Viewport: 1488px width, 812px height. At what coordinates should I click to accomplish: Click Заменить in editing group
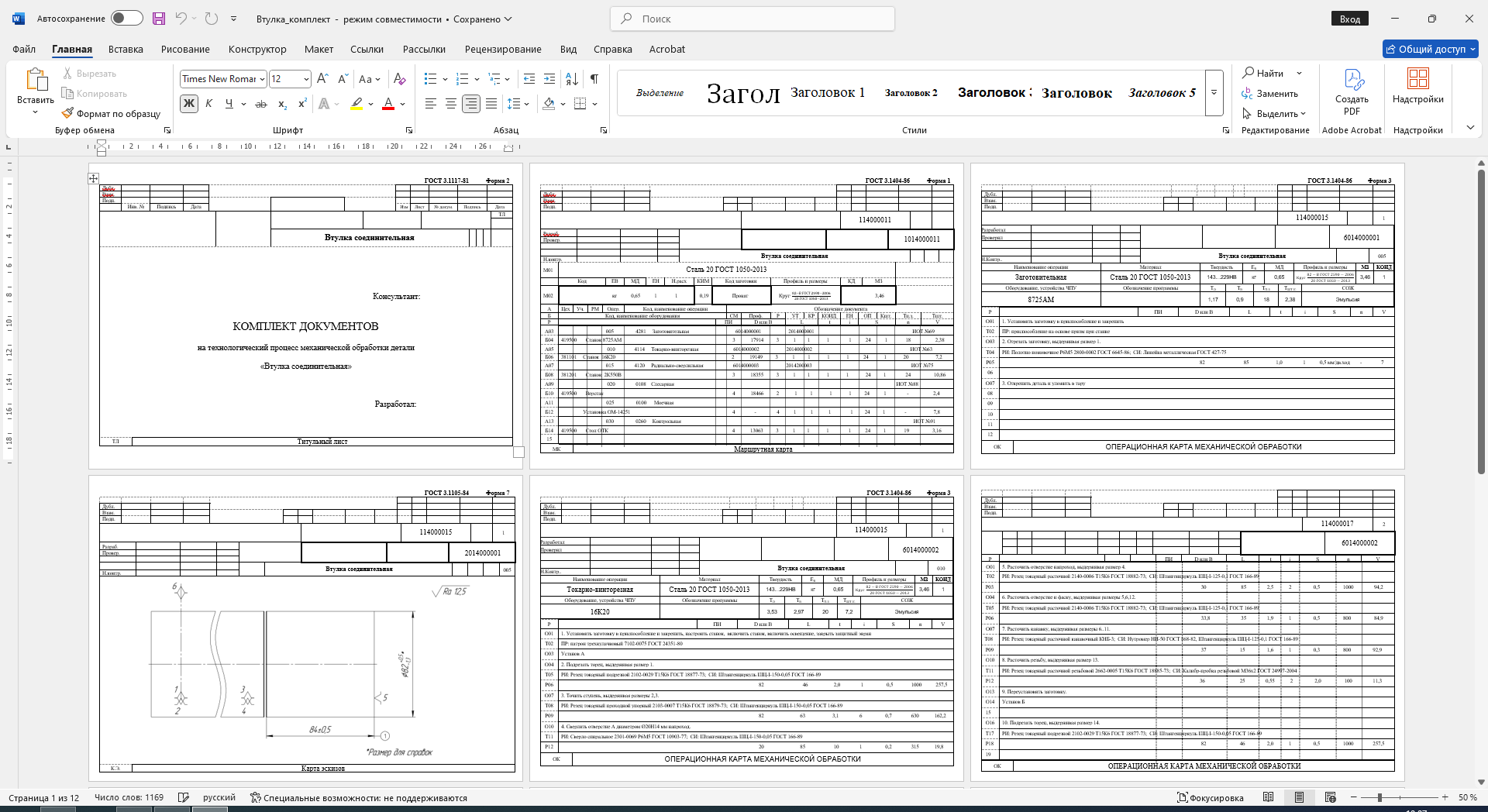point(1269,94)
